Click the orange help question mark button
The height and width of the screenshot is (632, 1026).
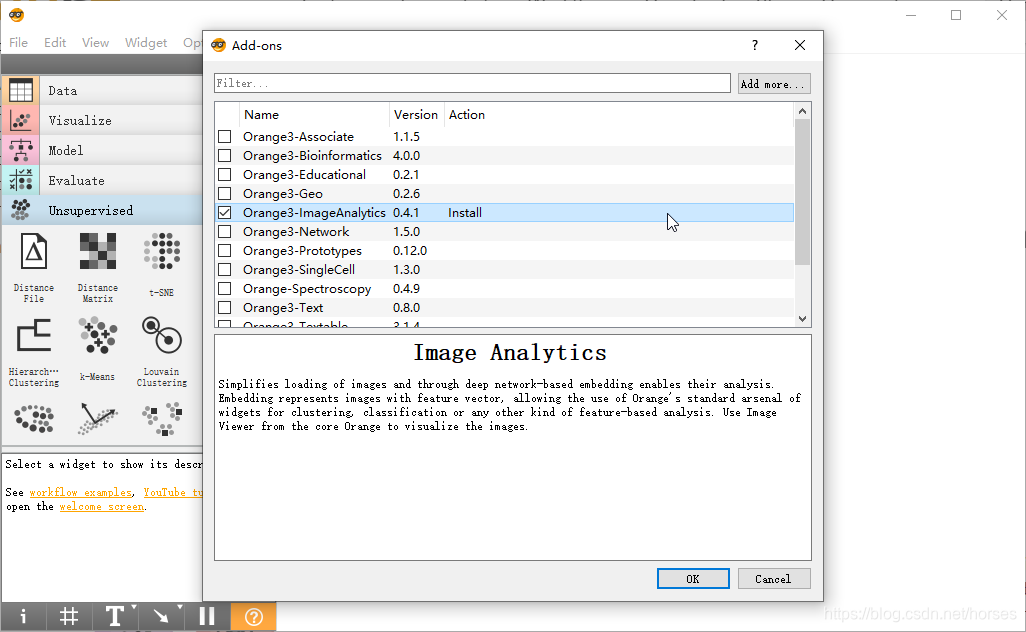pos(253,616)
